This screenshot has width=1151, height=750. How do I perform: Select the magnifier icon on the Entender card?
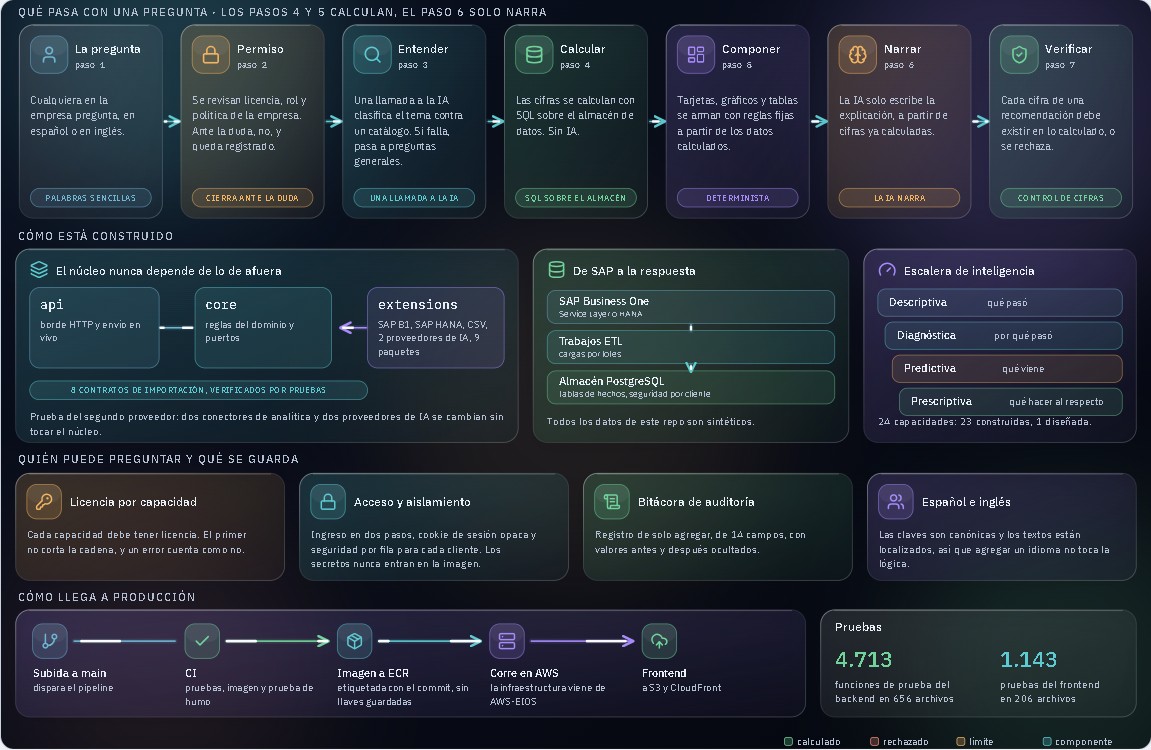point(372,55)
